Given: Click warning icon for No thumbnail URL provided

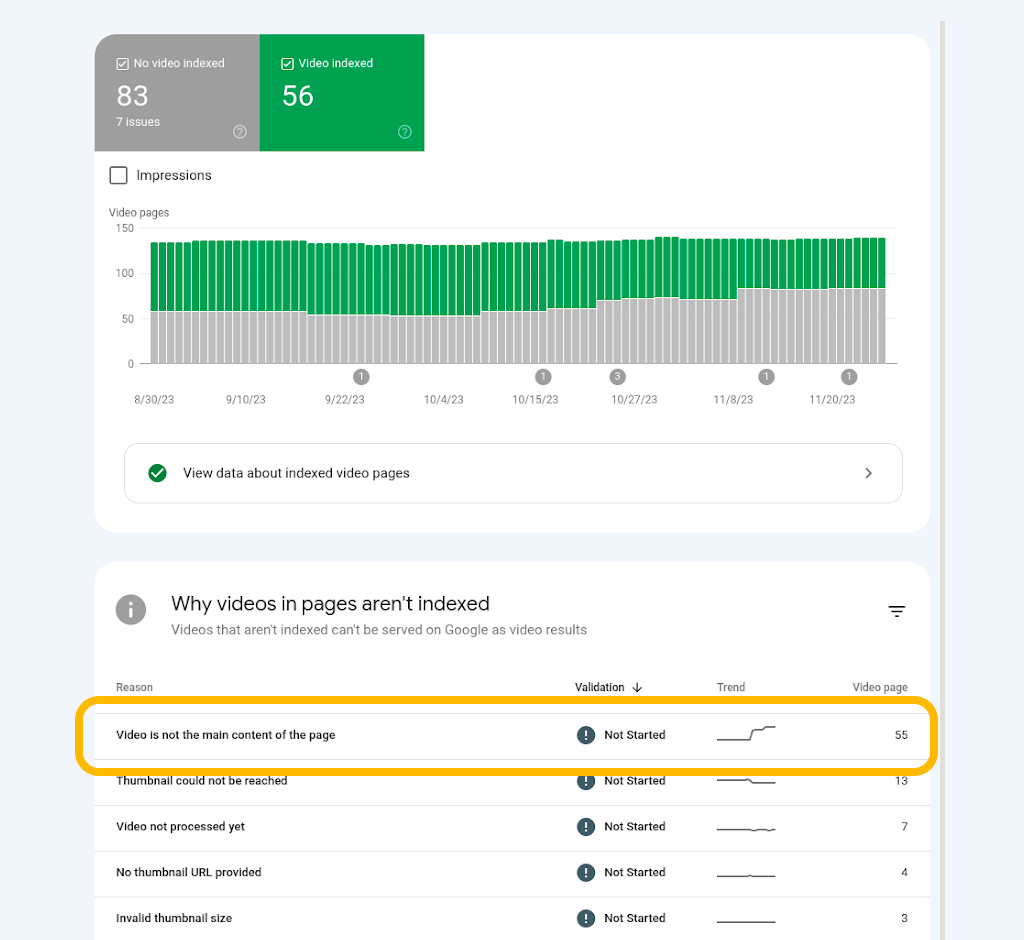Looking at the screenshot, I should click(x=586, y=873).
